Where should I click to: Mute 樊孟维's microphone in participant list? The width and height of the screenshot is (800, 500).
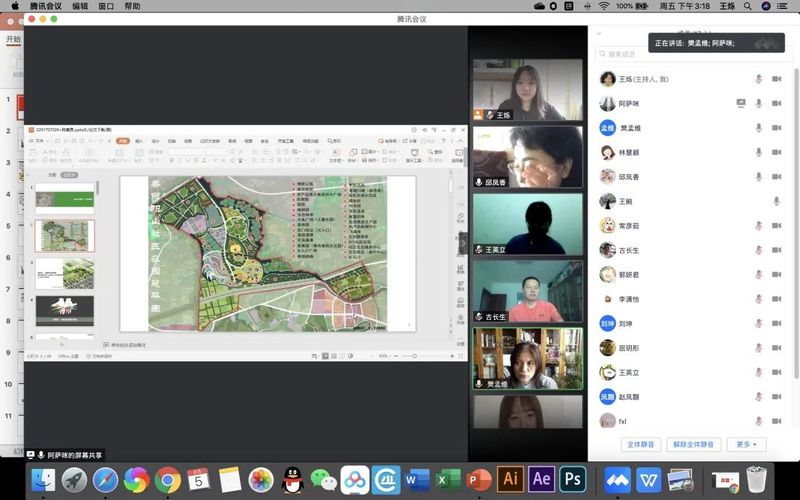point(758,128)
